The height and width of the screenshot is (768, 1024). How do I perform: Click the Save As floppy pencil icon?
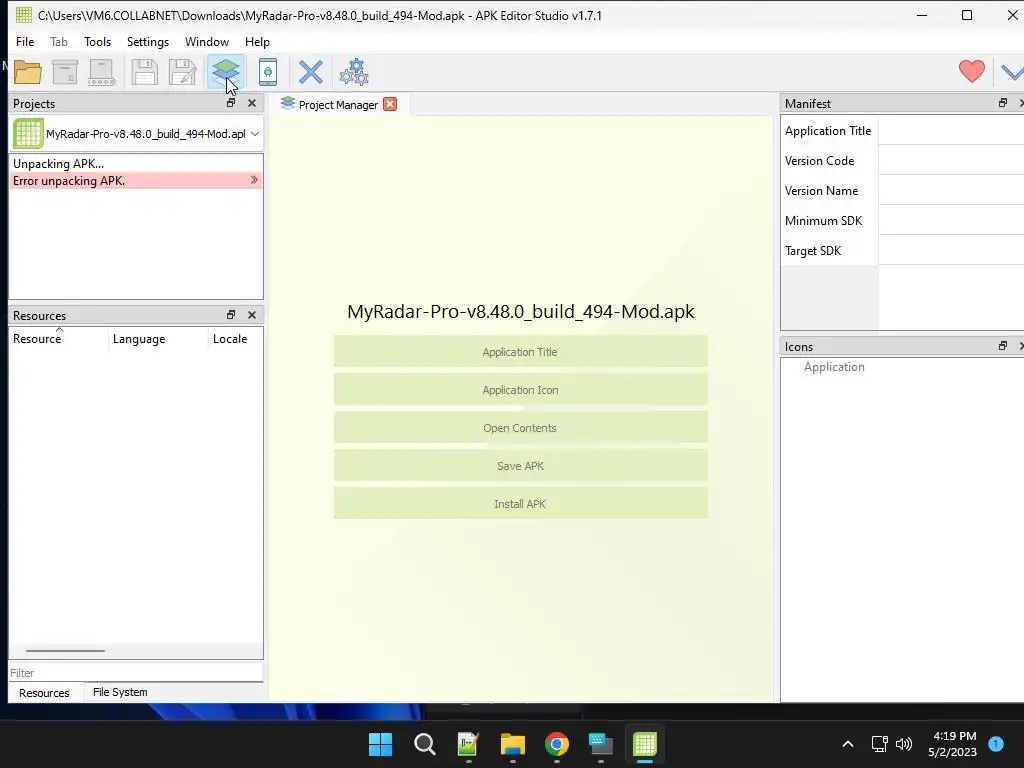click(x=183, y=72)
